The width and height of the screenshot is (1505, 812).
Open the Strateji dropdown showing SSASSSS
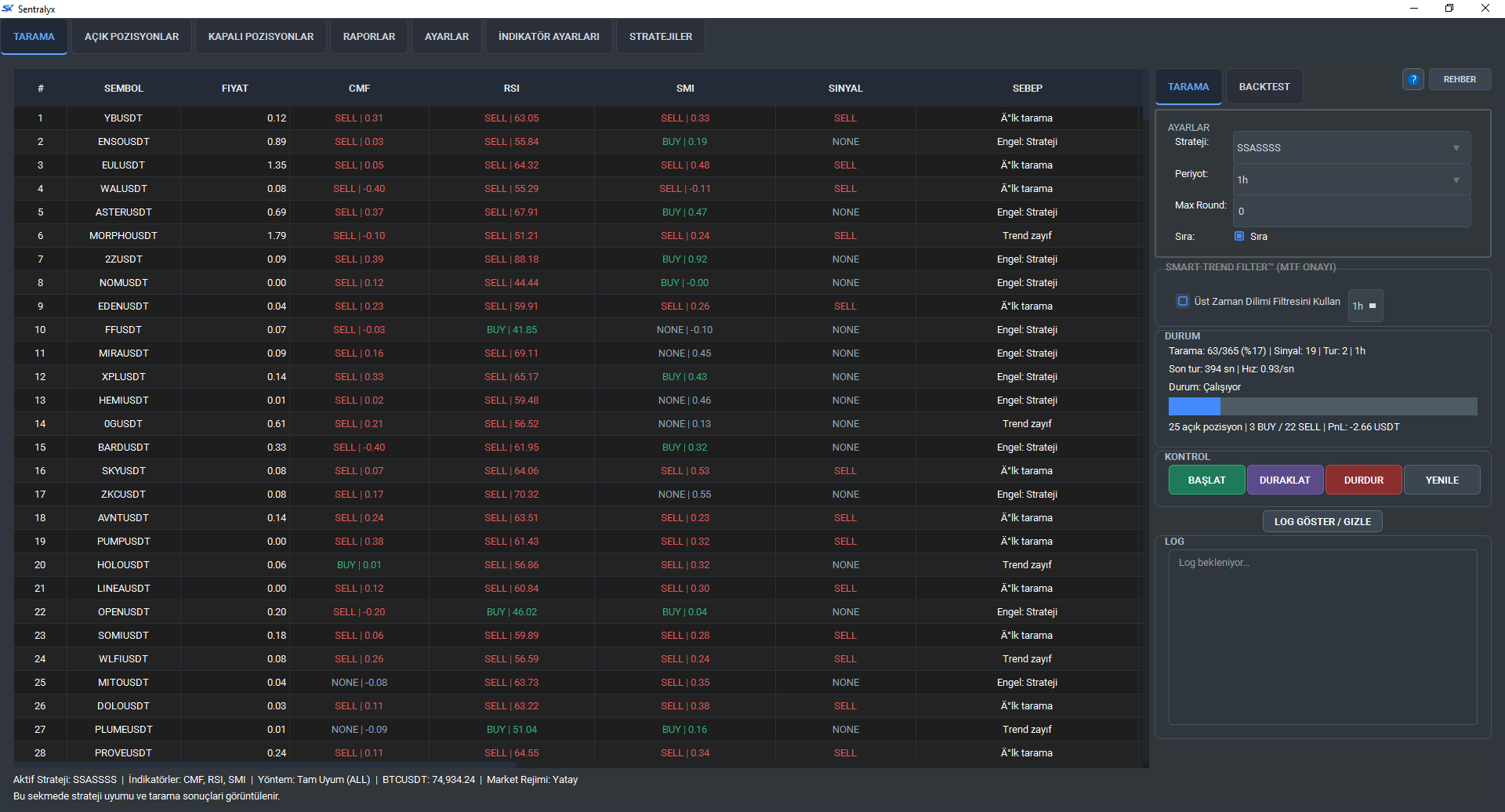coord(1351,147)
